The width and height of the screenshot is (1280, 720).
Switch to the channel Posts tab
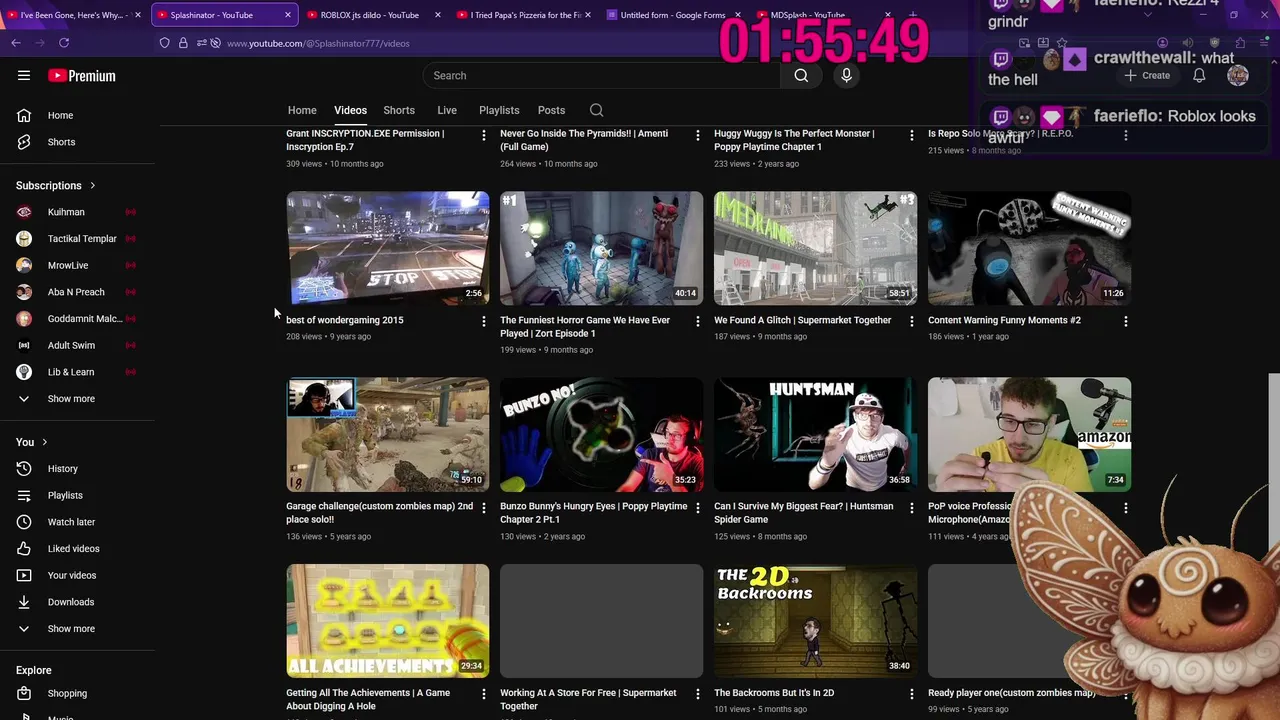pos(551,110)
